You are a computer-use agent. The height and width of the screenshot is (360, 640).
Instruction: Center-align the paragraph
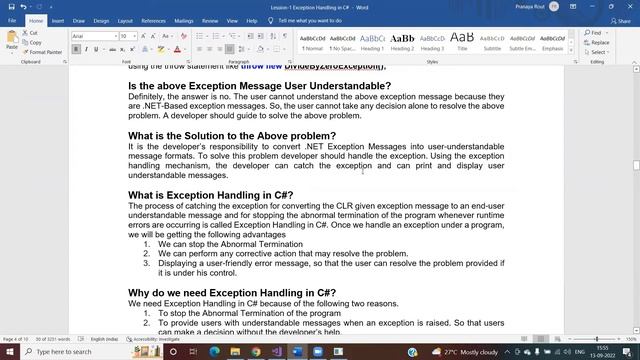coord(209,49)
